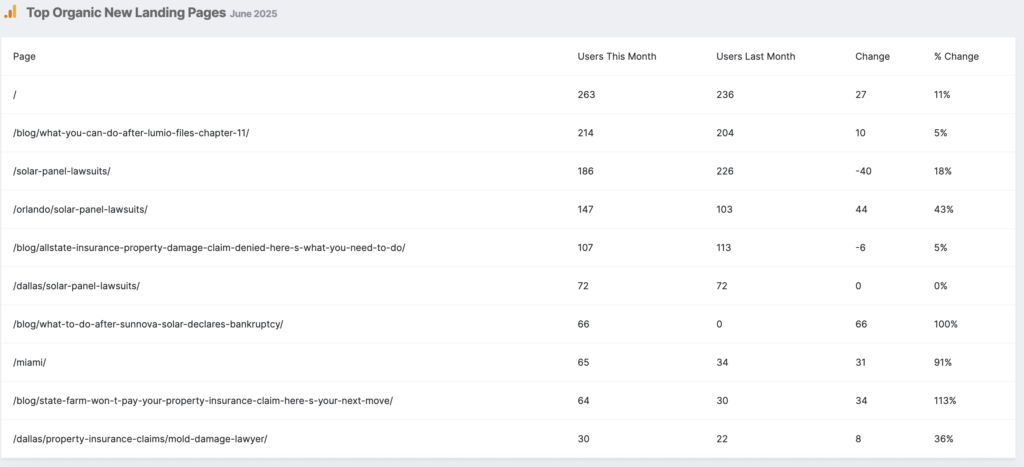
Task: Click the % Change column header
Action: click(x=956, y=57)
